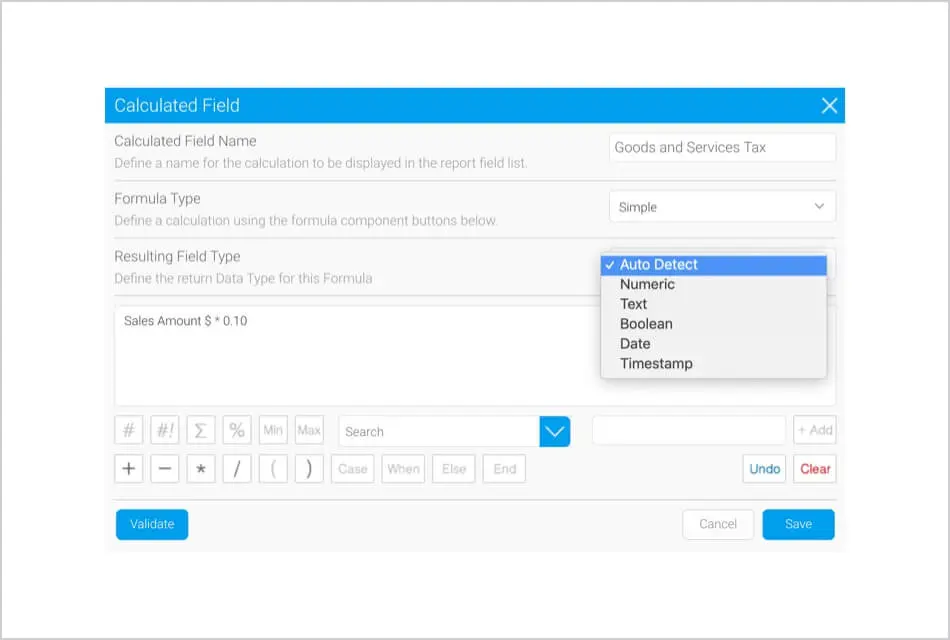
Task: Click the hash (#) count button
Action: pyautogui.click(x=128, y=431)
